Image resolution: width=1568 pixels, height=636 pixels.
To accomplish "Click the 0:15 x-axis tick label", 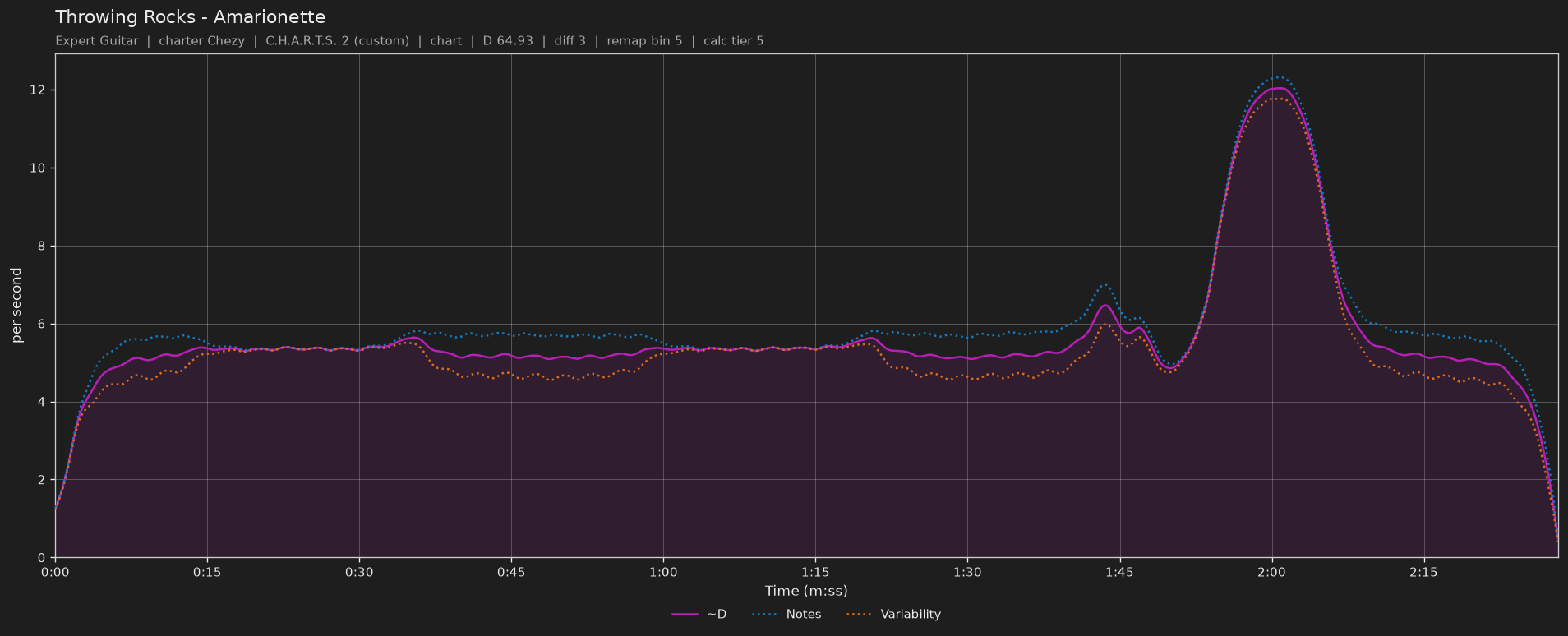I will coord(207,572).
